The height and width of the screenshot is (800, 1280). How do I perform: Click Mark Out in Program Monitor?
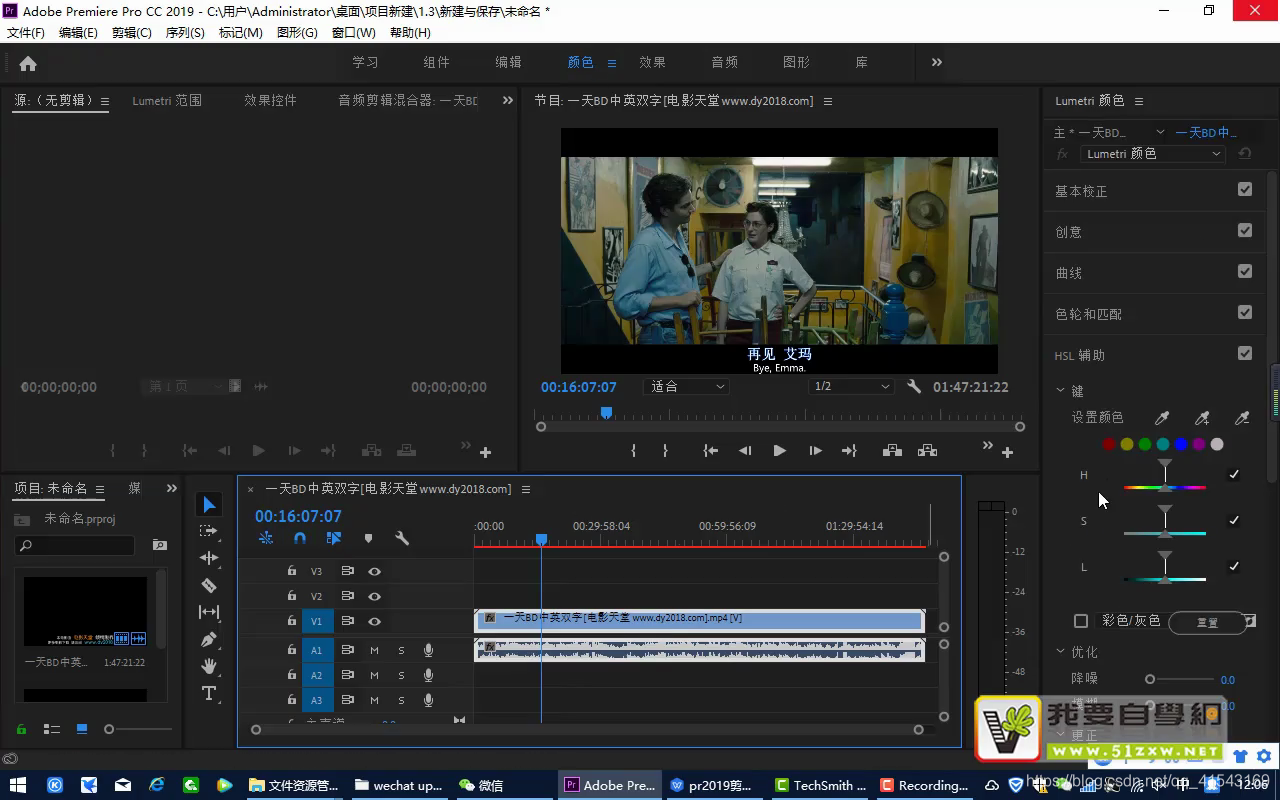point(665,451)
